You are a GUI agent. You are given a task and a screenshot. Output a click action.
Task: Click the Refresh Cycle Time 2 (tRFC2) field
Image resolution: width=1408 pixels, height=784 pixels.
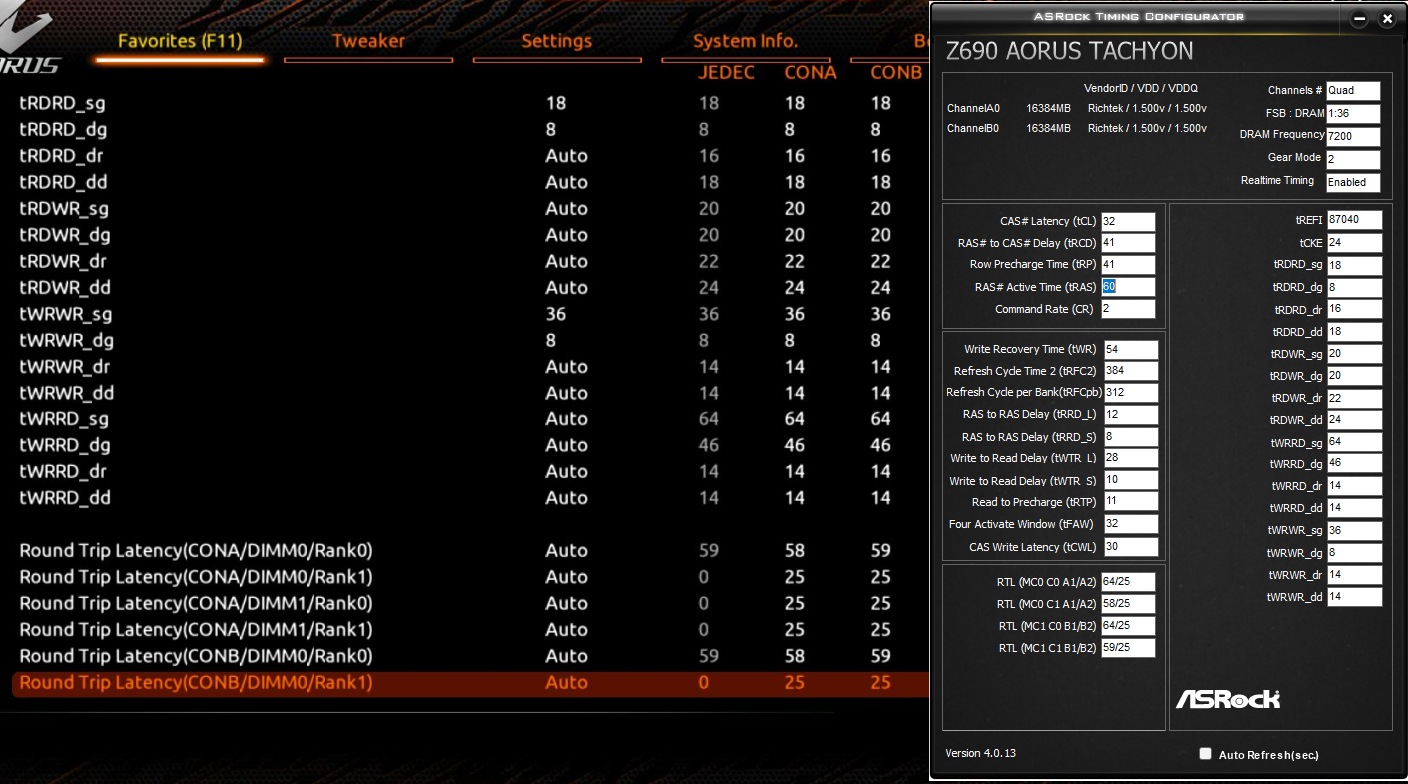1131,371
